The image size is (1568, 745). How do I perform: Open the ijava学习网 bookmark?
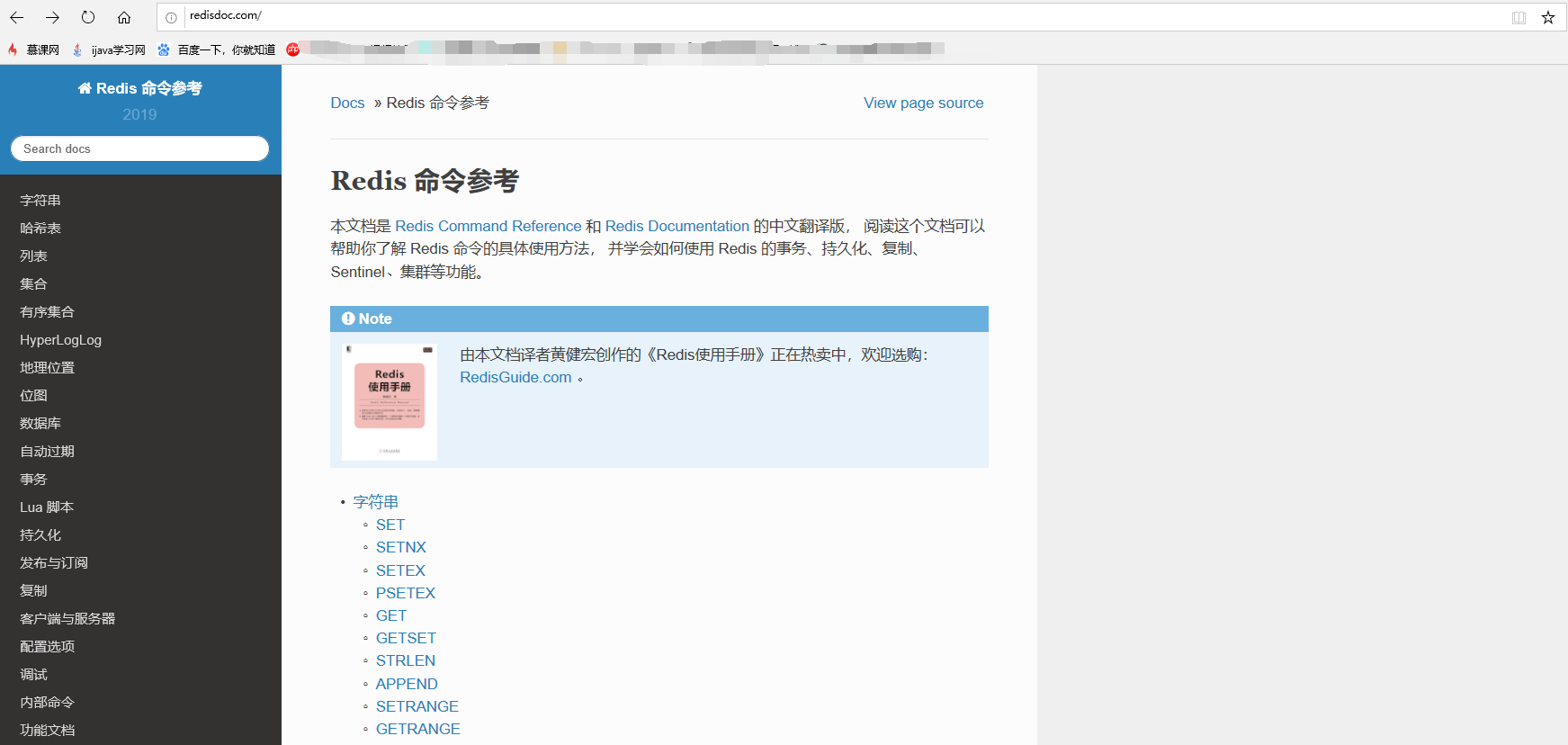109,49
